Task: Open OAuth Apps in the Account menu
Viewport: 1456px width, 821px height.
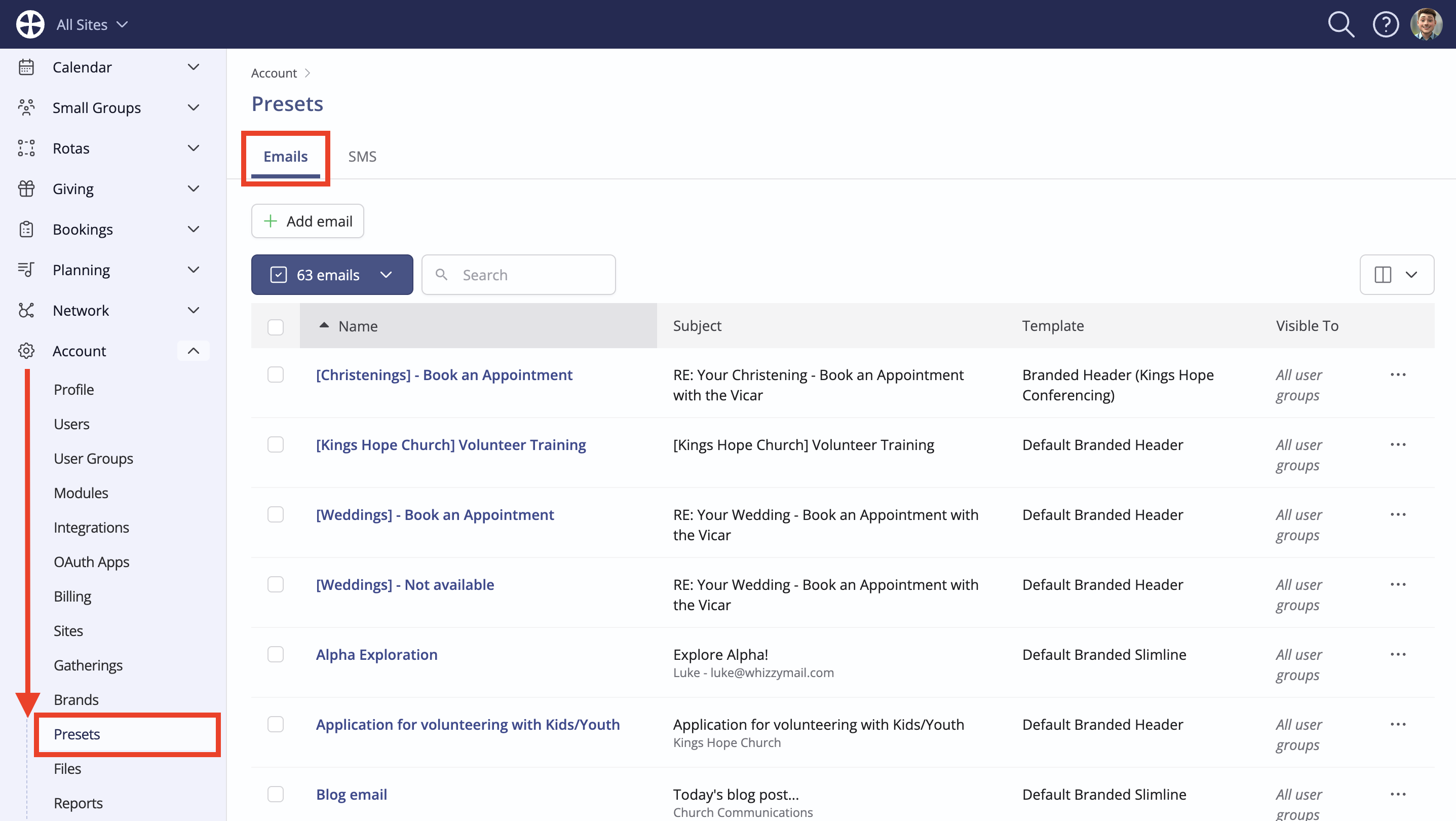Action: [92, 562]
